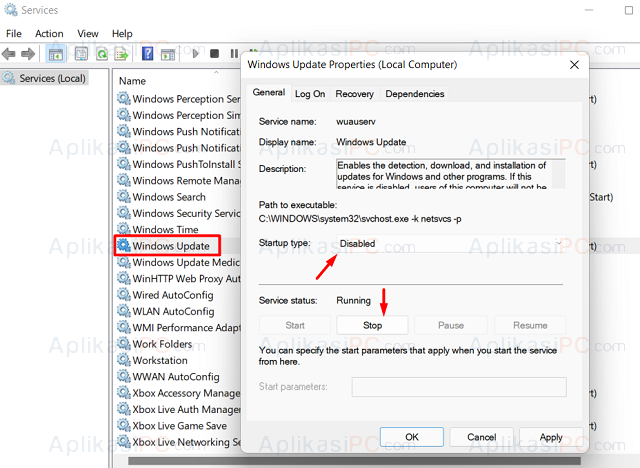The height and width of the screenshot is (468, 640).
Task: Select the Xbox Accessory Management row
Action: tap(178, 393)
